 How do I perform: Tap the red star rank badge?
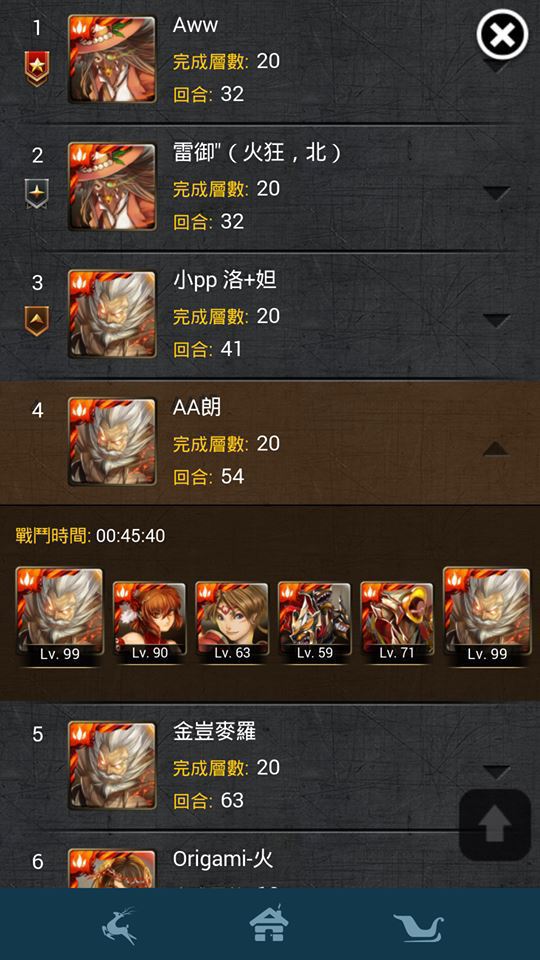click(x=37, y=68)
